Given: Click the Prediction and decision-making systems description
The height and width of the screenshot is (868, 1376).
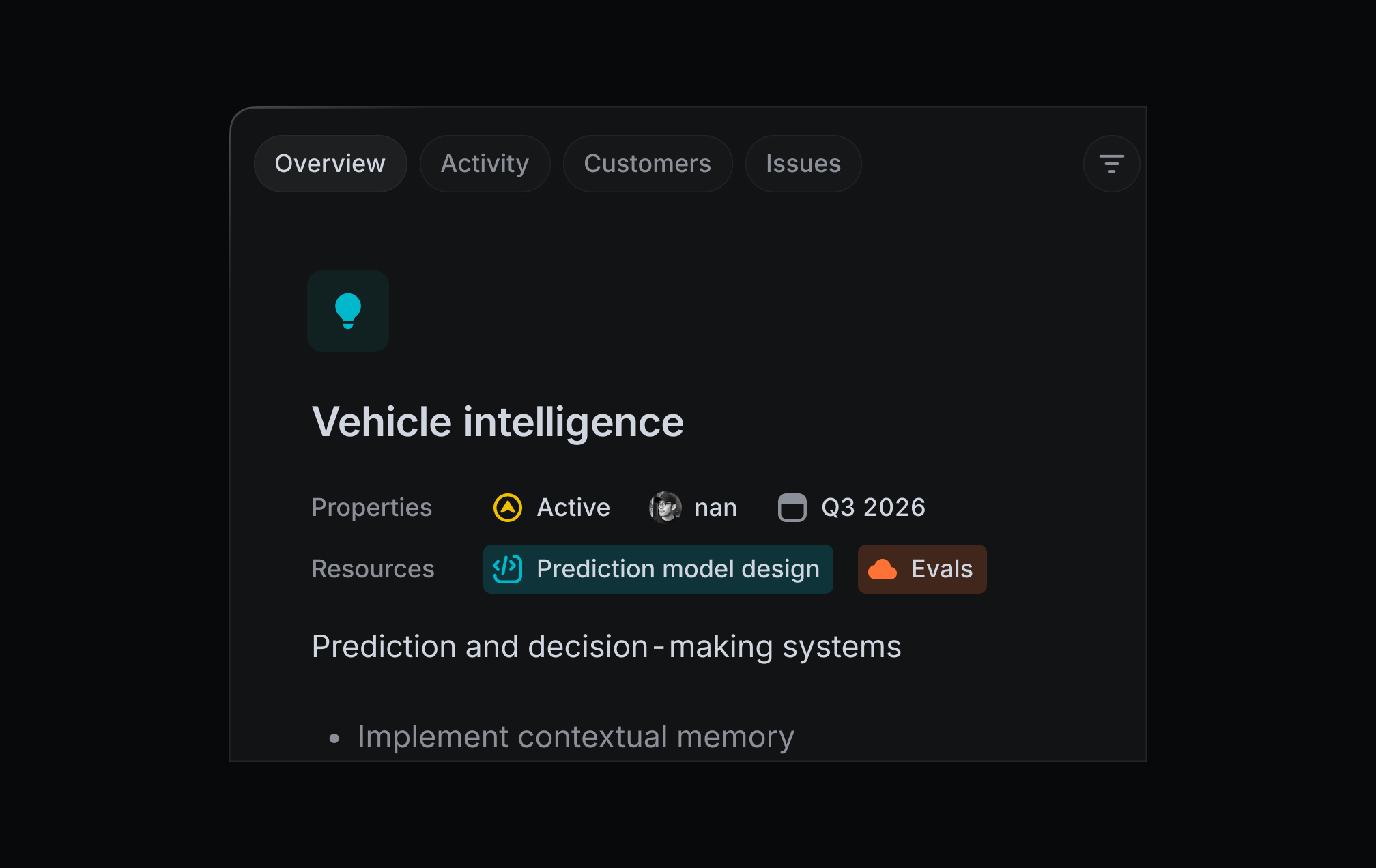Looking at the screenshot, I should 606,647.
